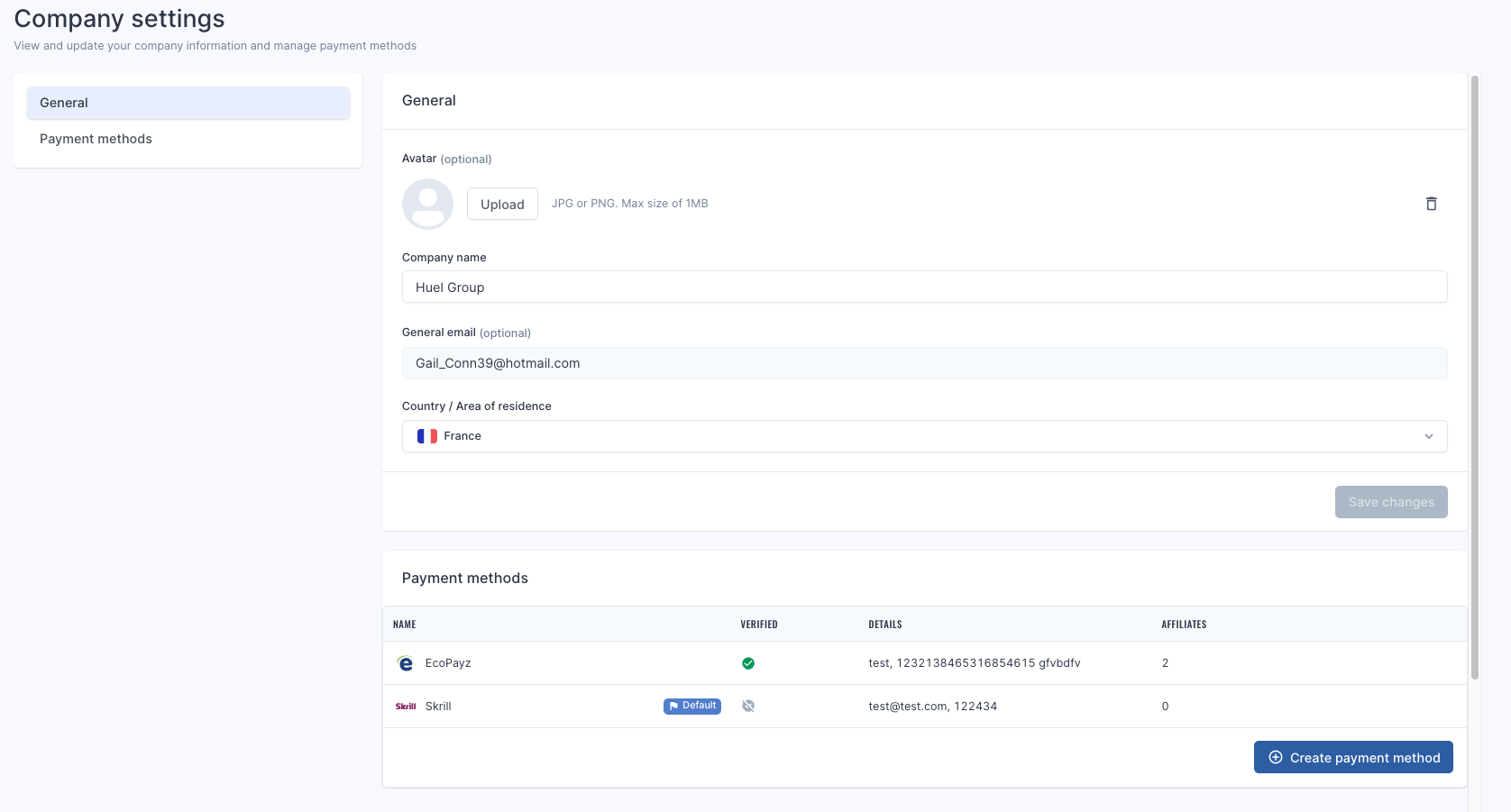Click the page vertical scrollbar

point(1475,377)
